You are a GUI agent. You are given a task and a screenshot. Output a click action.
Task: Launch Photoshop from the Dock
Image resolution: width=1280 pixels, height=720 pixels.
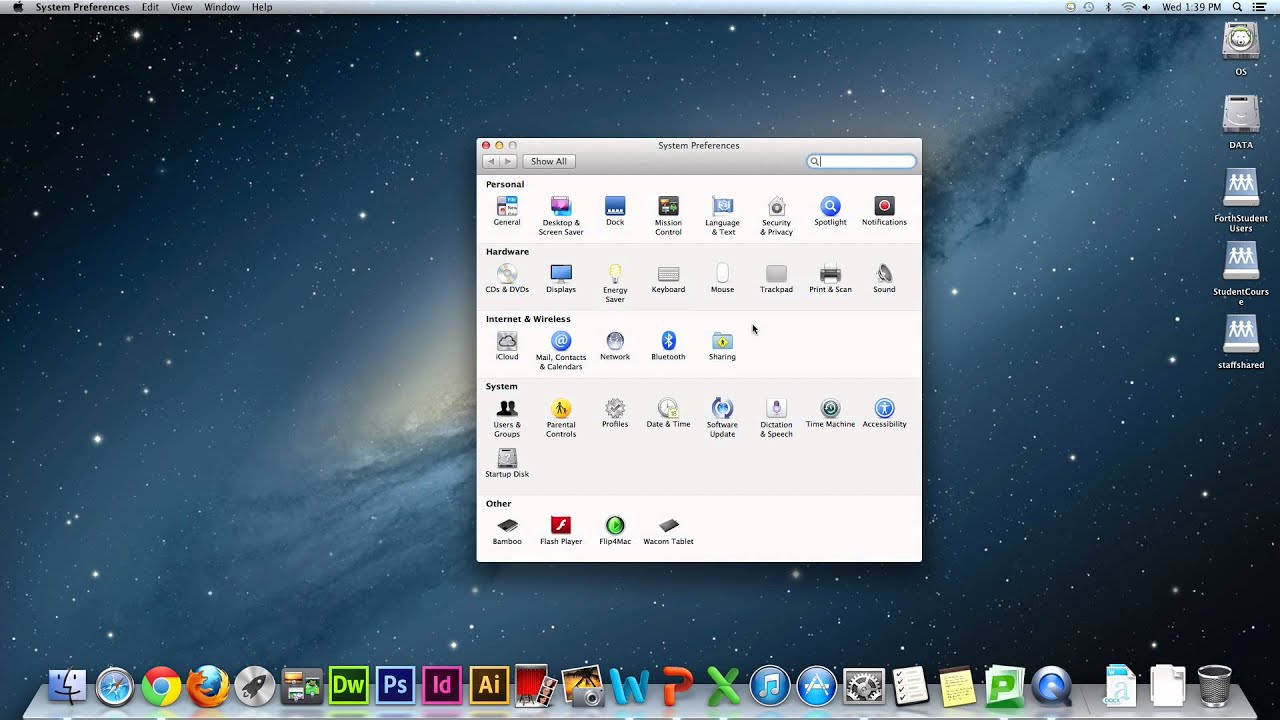pos(395,686)
